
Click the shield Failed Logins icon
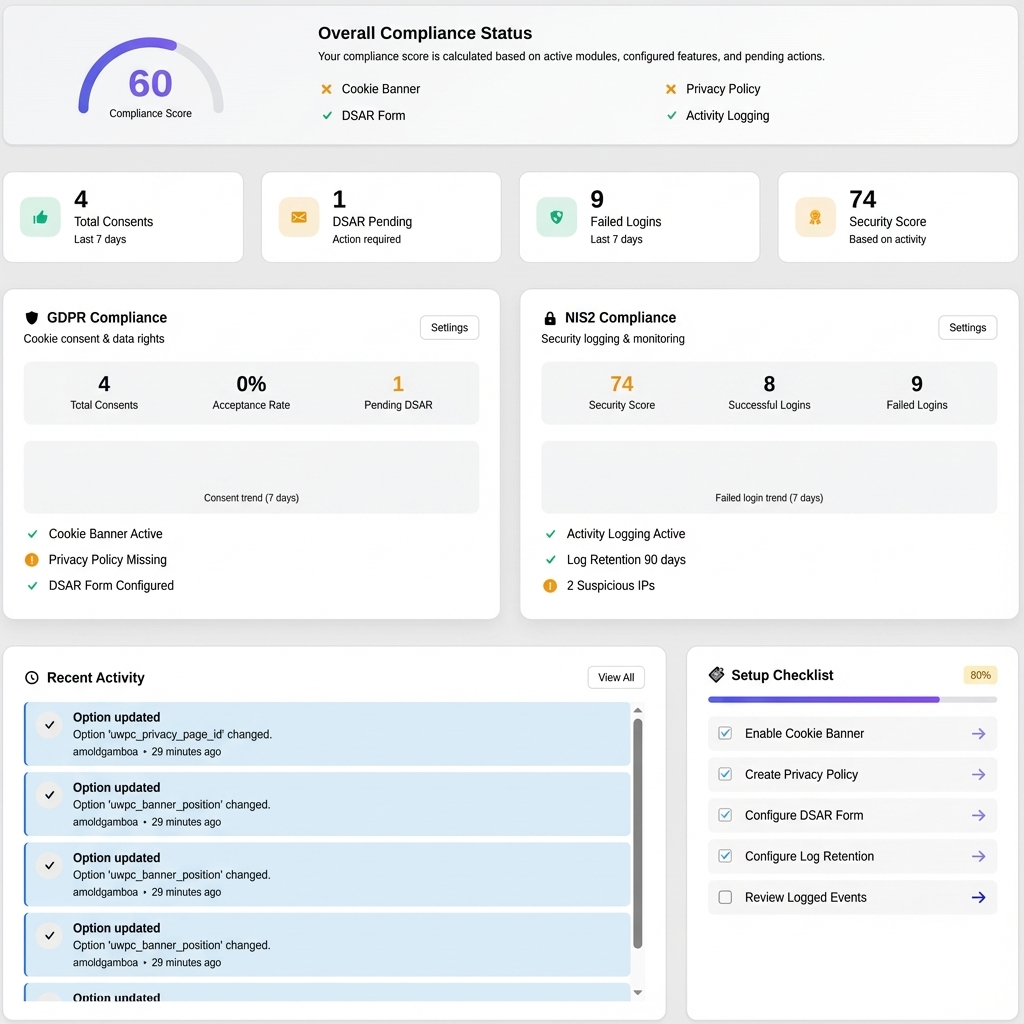click(555, 217)
